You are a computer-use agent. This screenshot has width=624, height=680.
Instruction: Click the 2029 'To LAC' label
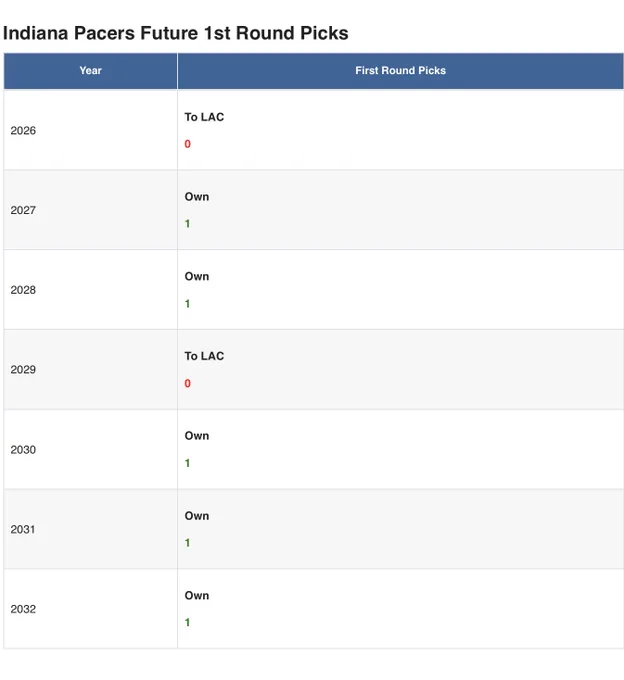[x=204, y=356]
